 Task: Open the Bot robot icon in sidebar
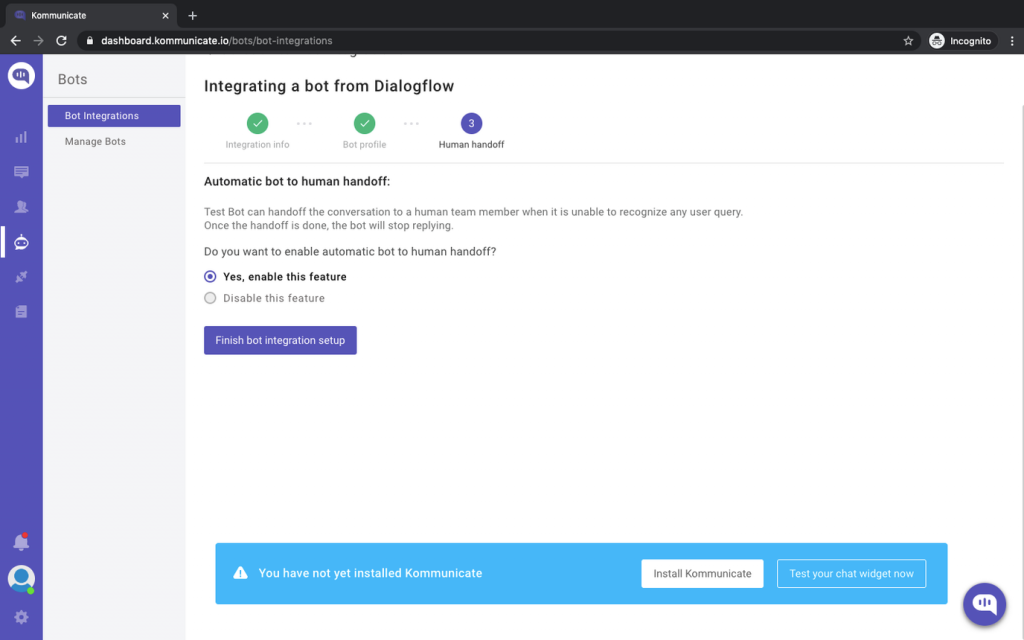coord(21,242)
